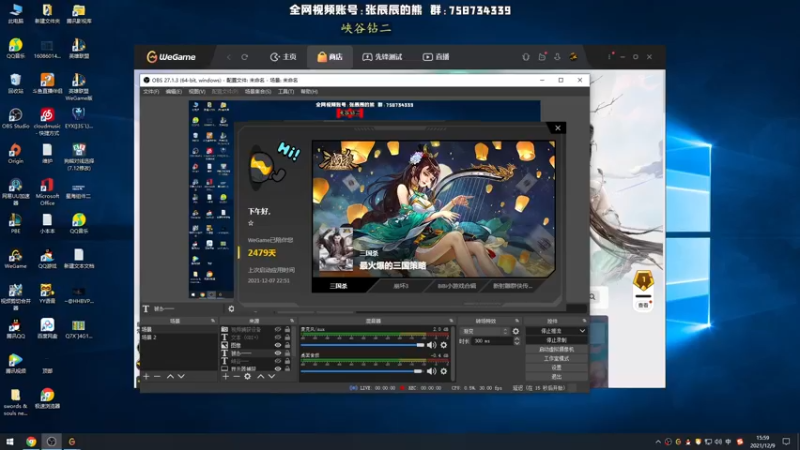The height and width of the screenshot is (450, 800).
Task: Open source properties gear icon
Action: [x=247, y=377]
